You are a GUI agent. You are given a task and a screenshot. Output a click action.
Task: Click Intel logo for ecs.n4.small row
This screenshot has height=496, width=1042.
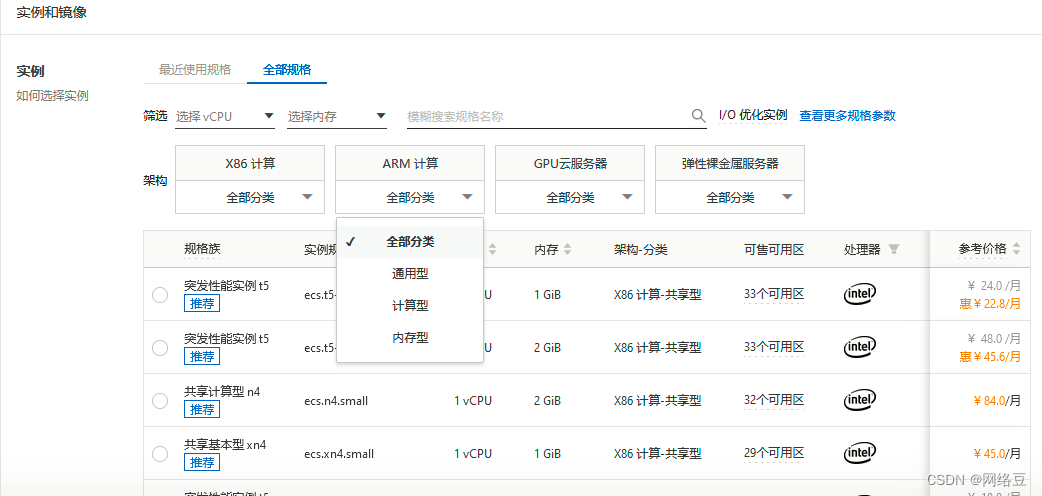coord(860,400)
